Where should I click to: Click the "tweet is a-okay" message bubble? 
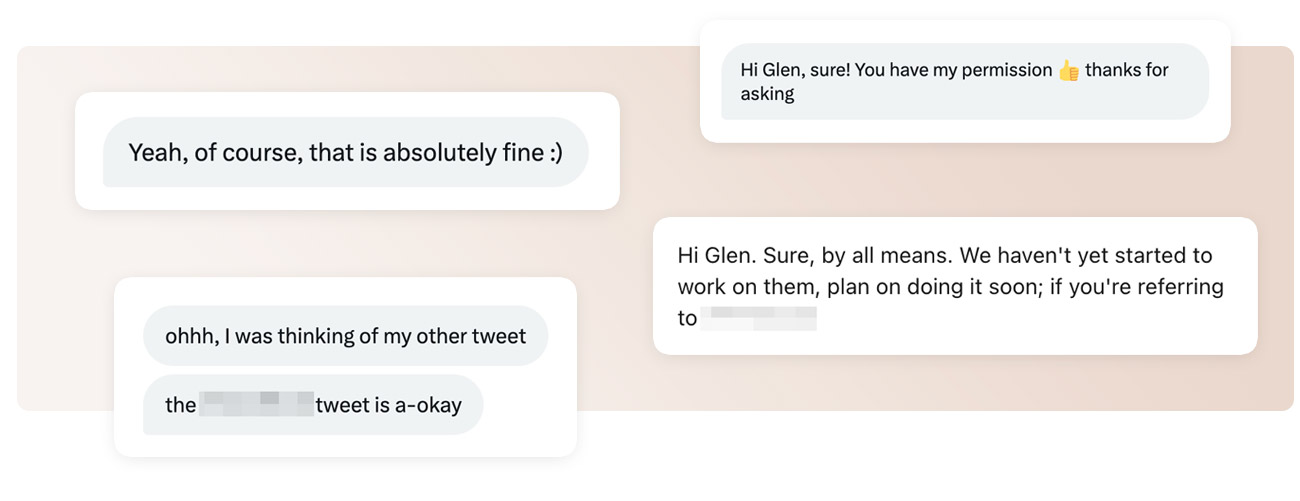coord(313,405)
